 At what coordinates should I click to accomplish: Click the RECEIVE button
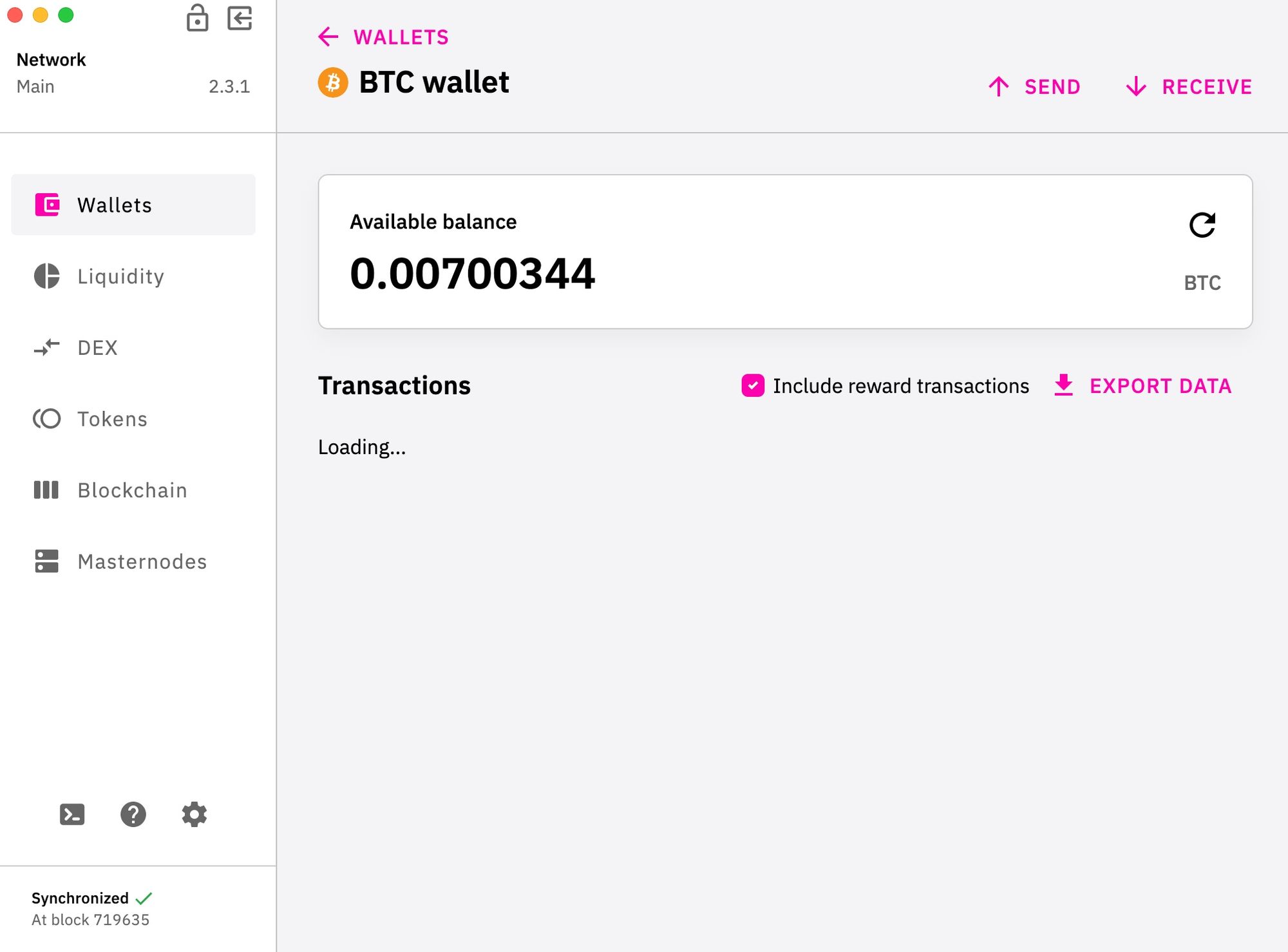1189,86
